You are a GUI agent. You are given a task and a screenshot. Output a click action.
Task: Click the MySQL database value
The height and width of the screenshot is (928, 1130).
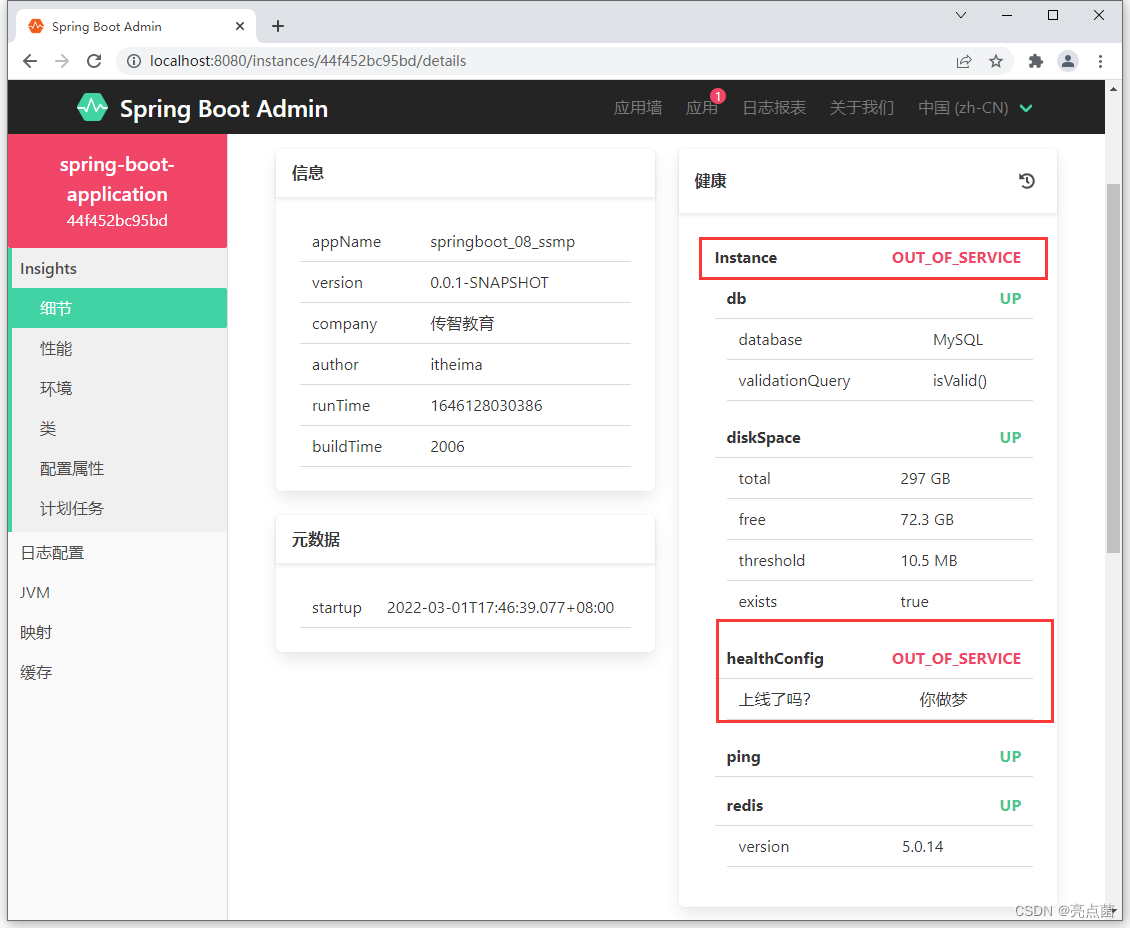point(958,340)
